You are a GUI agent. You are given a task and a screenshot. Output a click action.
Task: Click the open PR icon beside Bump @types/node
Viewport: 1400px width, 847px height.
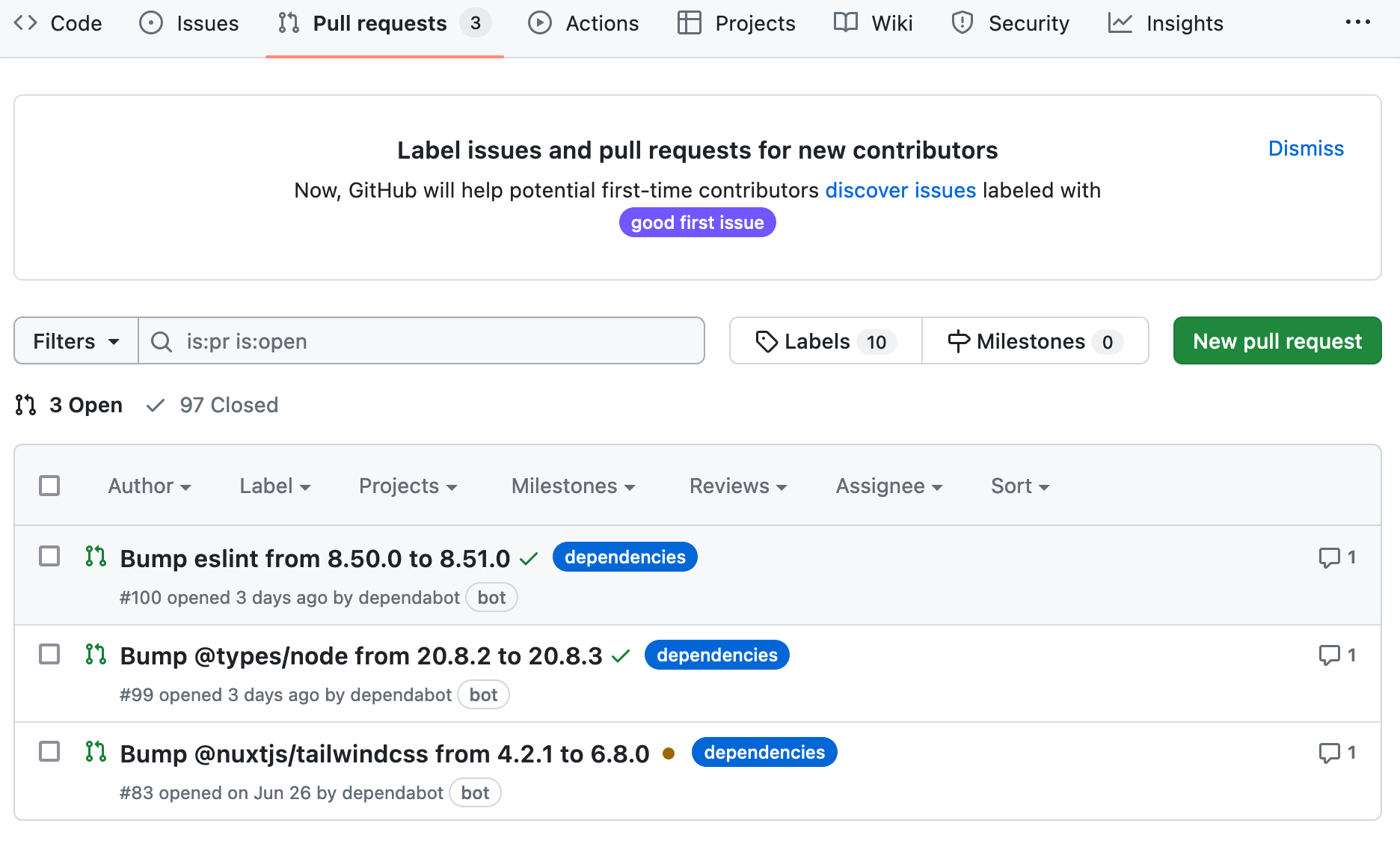pyautogui.click(x=96, y=654)
